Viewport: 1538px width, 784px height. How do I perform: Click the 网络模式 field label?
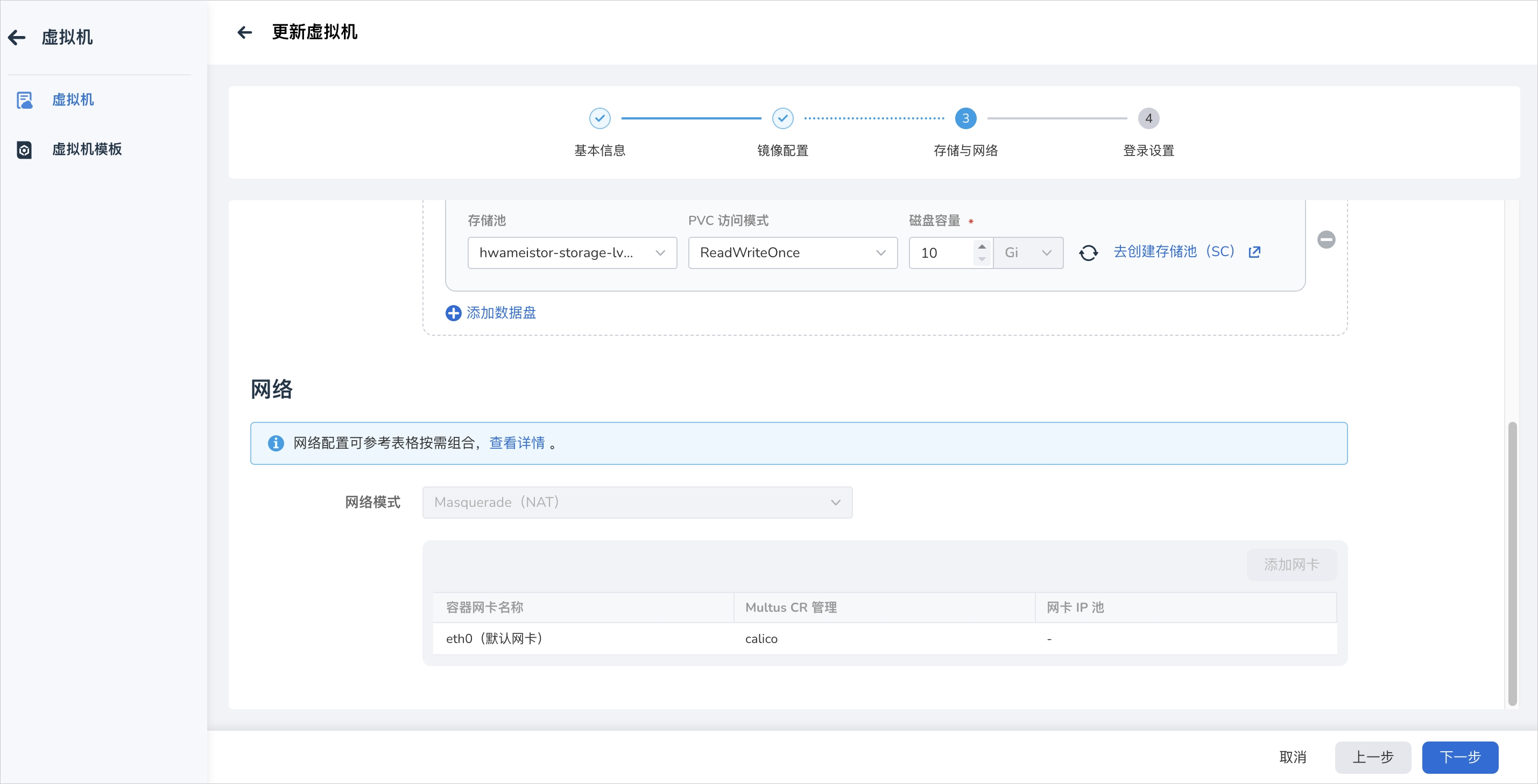[372, 502]
